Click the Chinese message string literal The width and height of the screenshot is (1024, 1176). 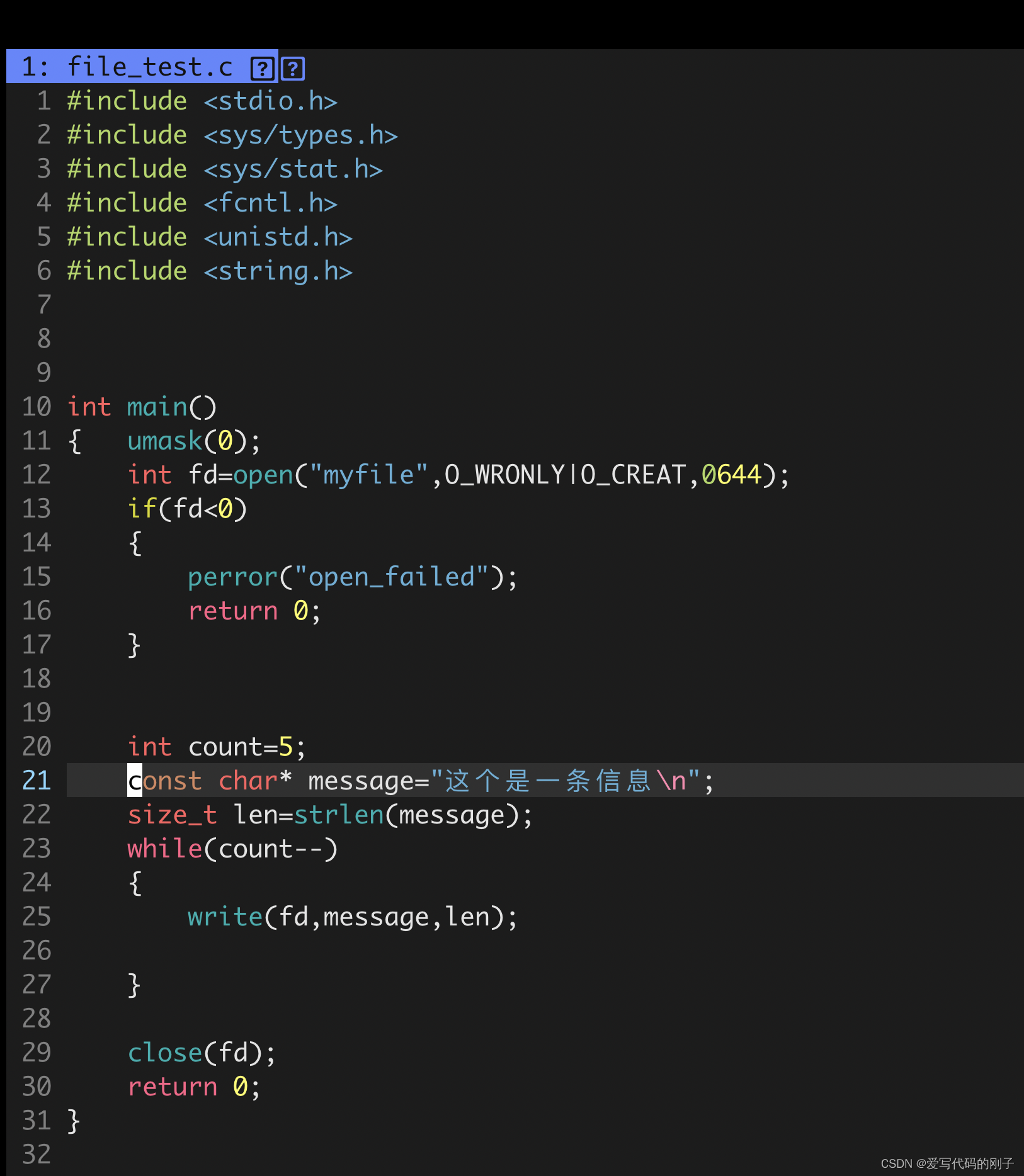(565, 781)
